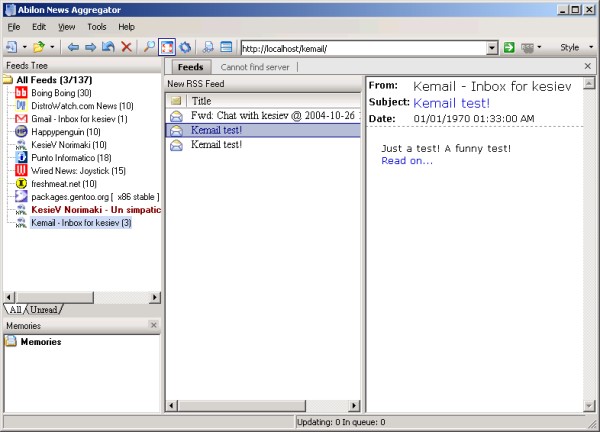The image size is (600, 432).
Task: Open the address bar dropdown arrow
Action: (492, 49)
